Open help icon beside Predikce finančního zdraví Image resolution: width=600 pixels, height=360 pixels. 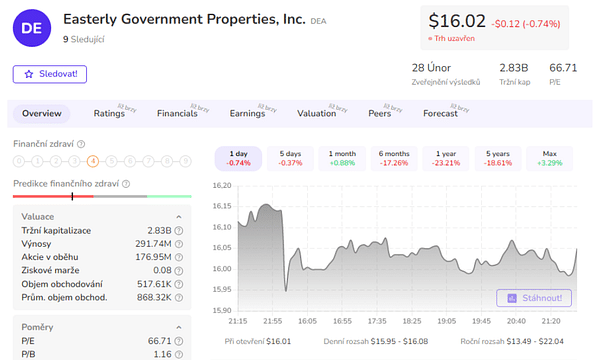tap(126, 184)
